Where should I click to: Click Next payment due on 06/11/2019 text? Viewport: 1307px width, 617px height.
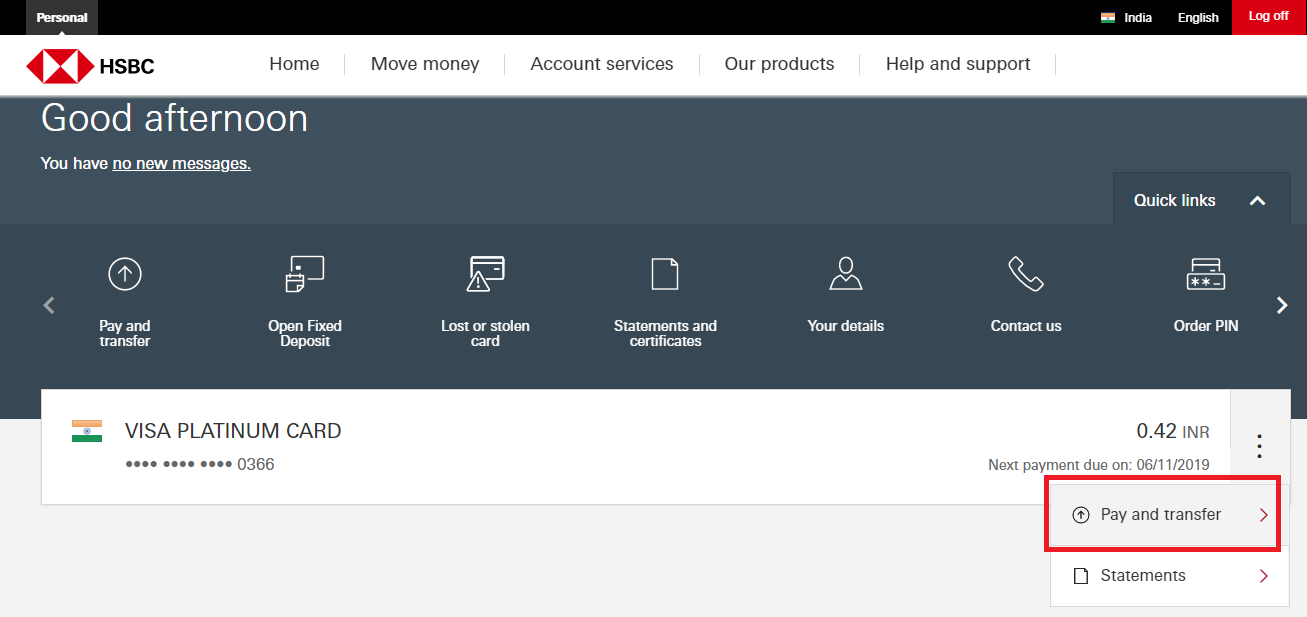[1099, 465]
